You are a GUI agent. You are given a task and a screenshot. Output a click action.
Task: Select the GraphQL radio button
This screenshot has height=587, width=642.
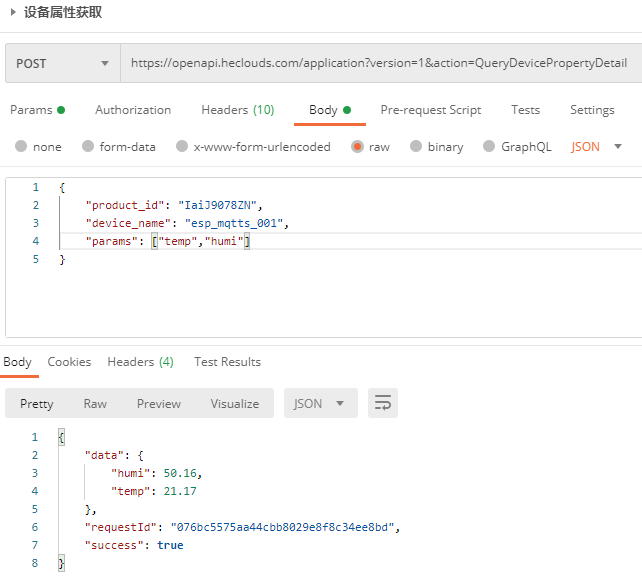click(489, 147)
